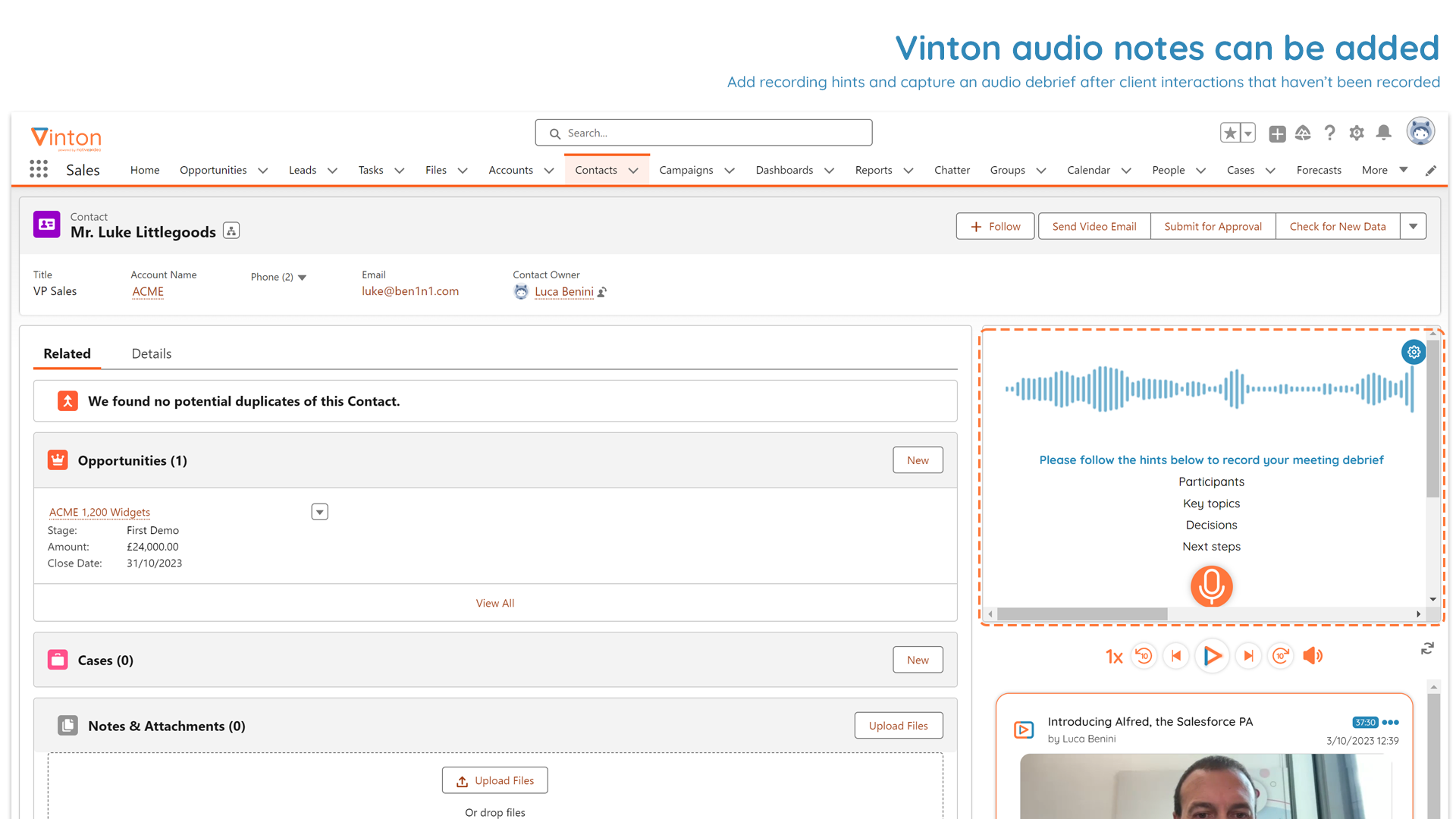Click the Check for New Data button
1456x819 pixels.
(x=1338, y=226)
